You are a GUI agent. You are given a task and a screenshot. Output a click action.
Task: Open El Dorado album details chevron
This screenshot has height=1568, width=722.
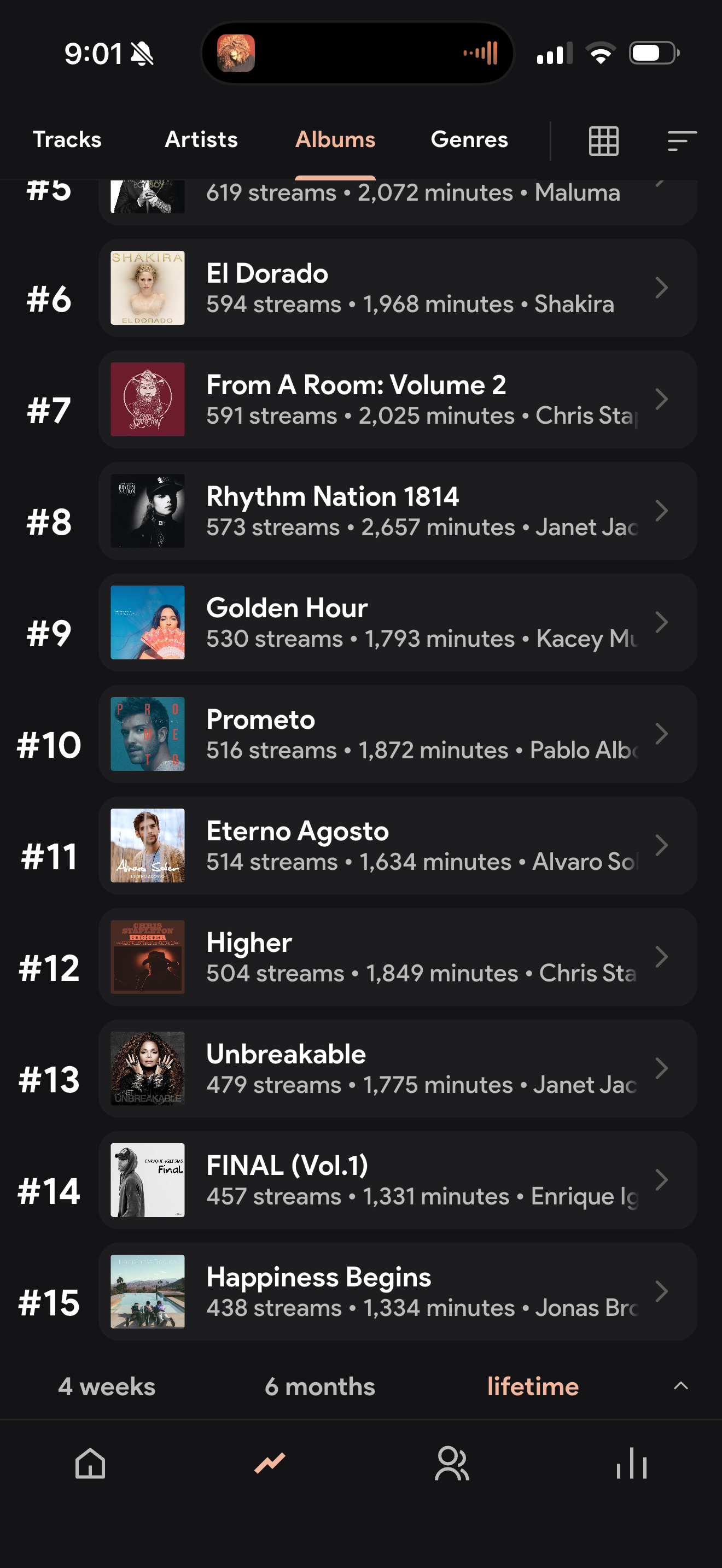(662, 288)
